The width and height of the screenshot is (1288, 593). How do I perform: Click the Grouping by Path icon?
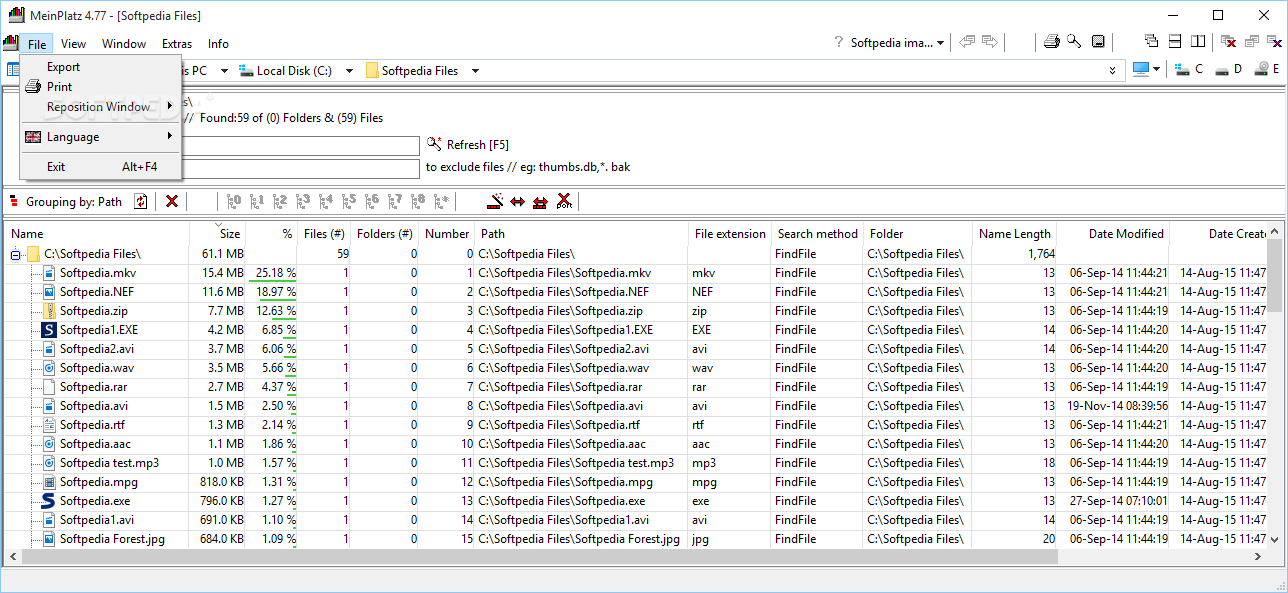point(12,201)
